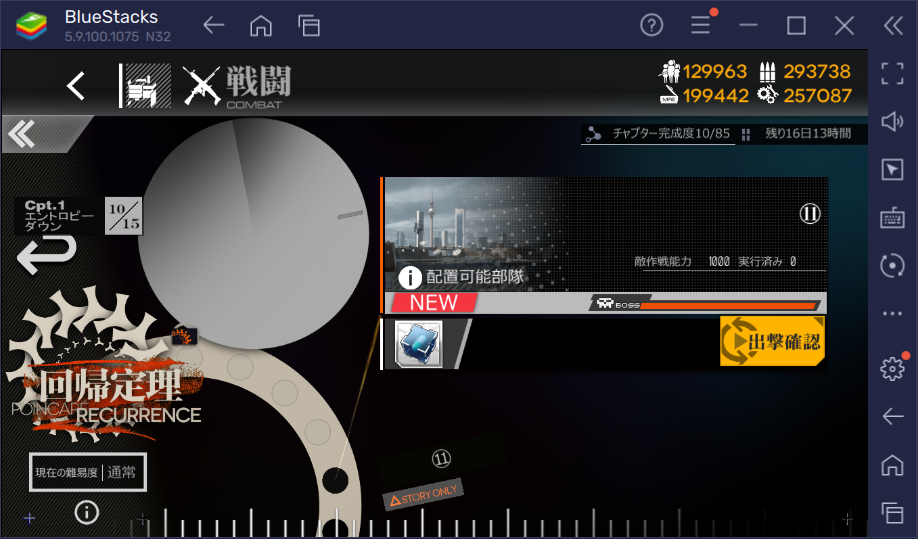
Task: Open BlueStacks hamburger menu
Action: (701, 25)
